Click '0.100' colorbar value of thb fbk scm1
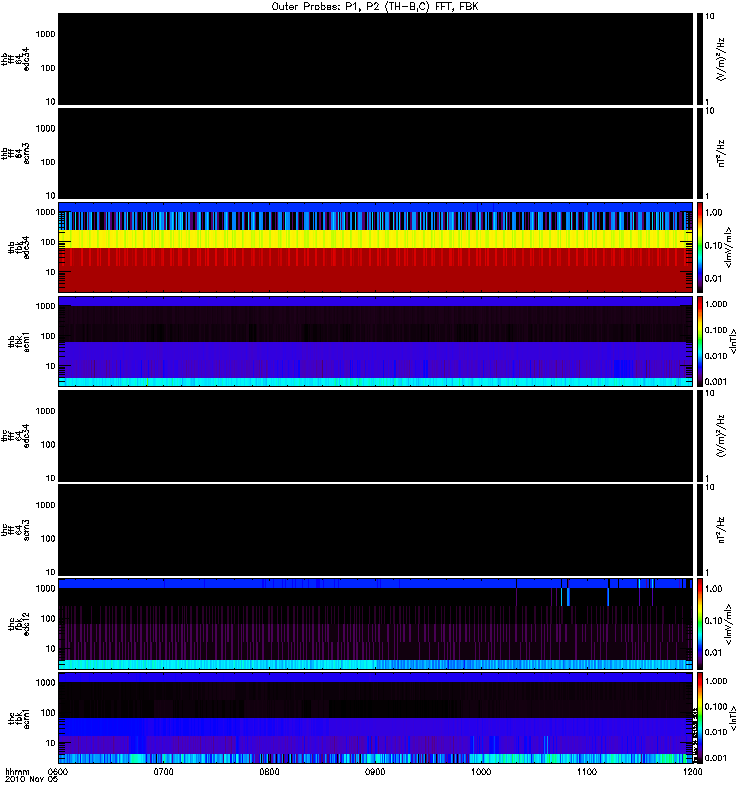The height and width of the screenshot is (800, 750). pos(716,330)
